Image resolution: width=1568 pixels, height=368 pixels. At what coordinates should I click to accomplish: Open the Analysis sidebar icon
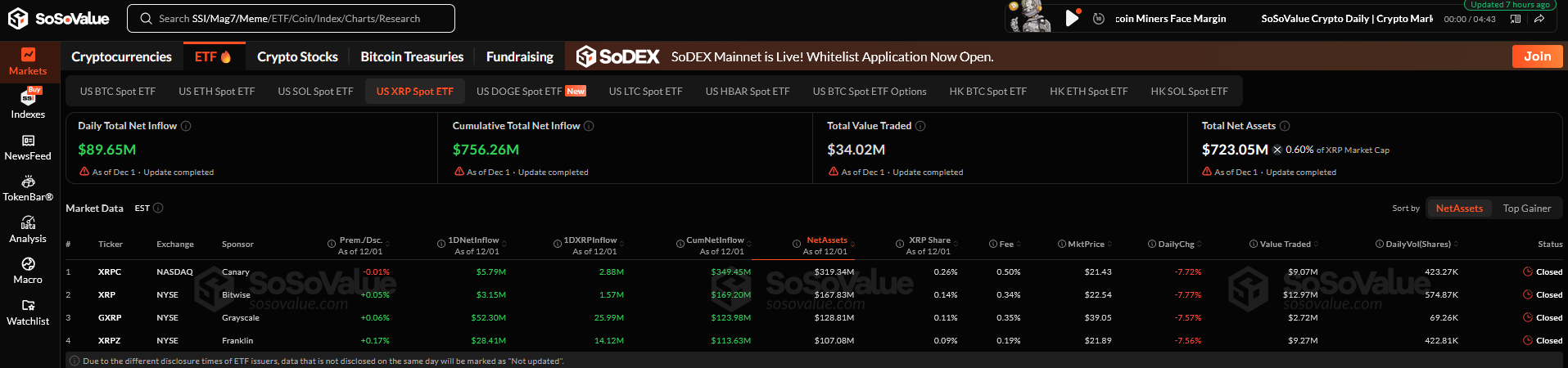point(28,222)
